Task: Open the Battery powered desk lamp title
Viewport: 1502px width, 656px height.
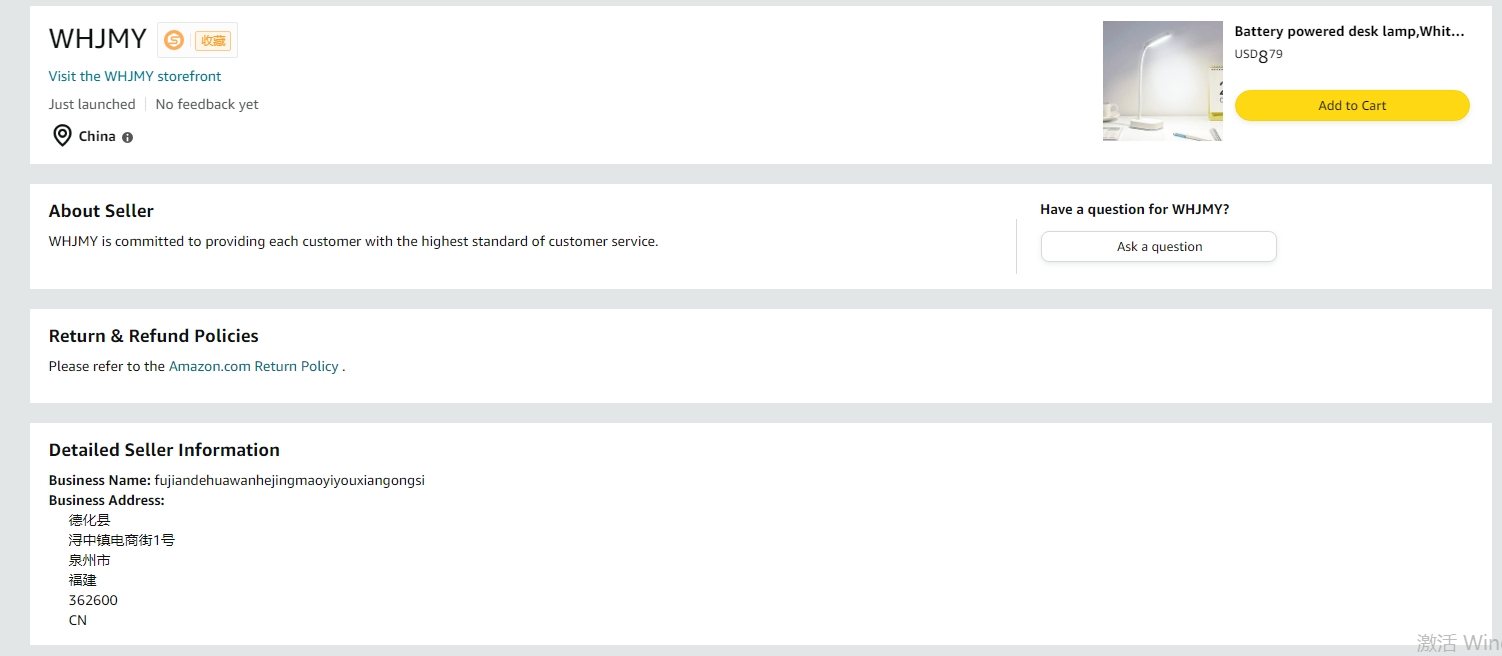Action: click(x=1349, y=32)
